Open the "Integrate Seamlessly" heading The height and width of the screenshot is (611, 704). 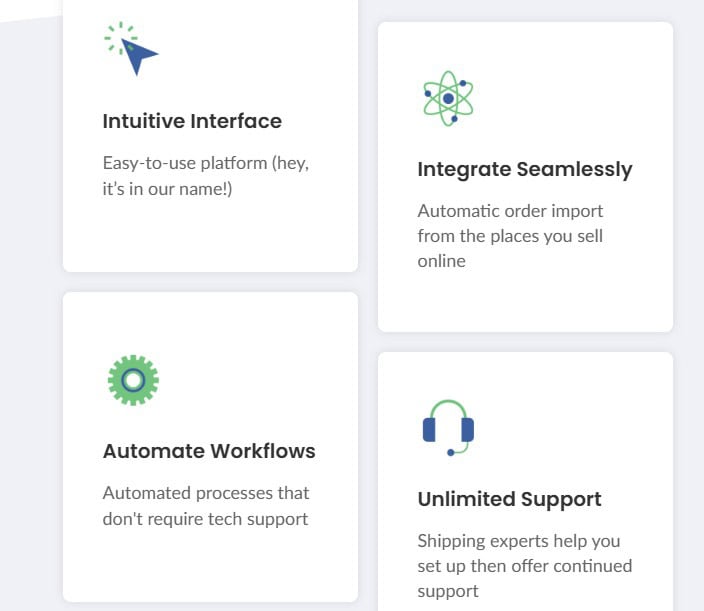pos(525,169)
